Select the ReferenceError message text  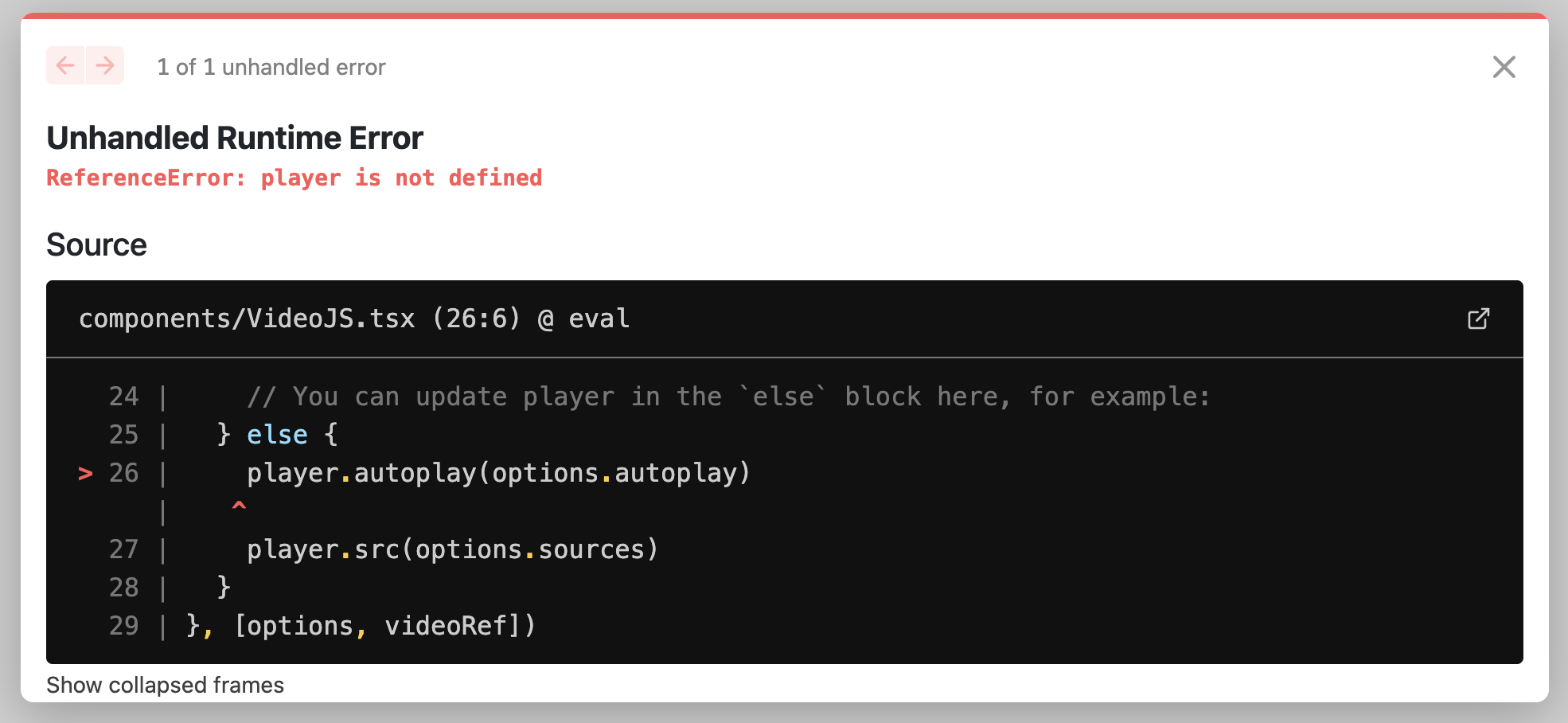pyautogui.click(x=294, y=178)
